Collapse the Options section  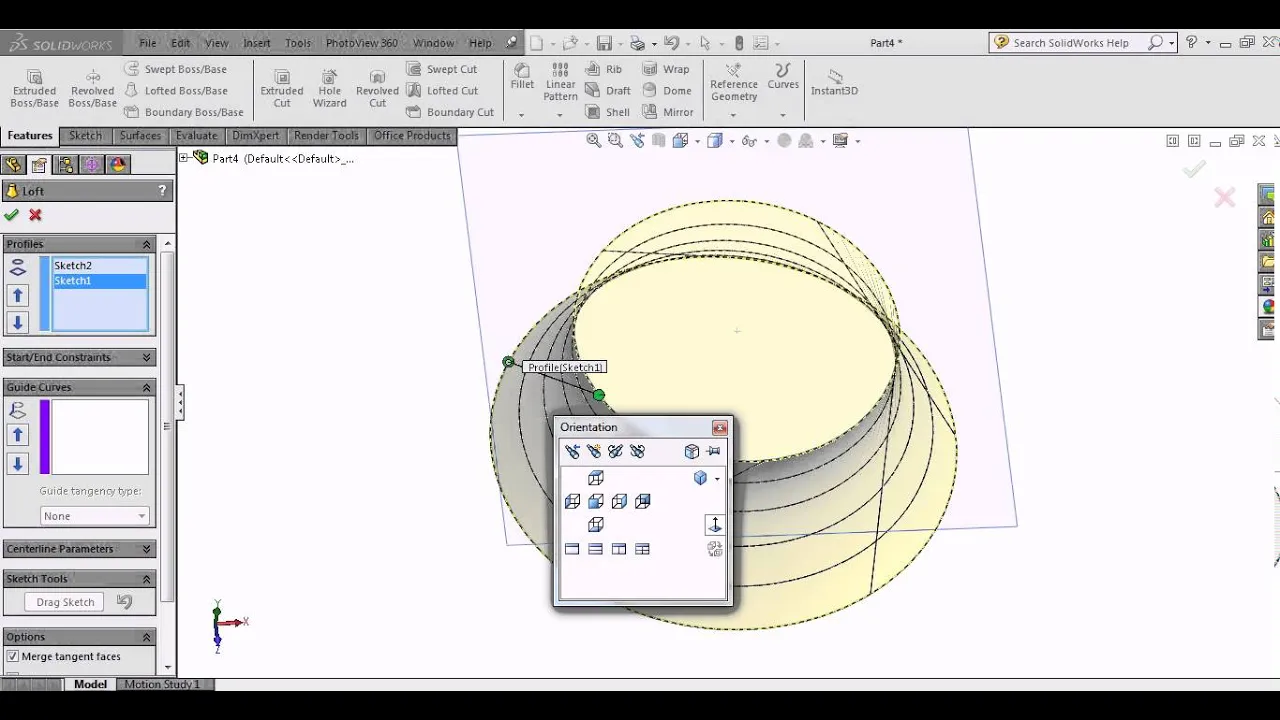[146, 637]
